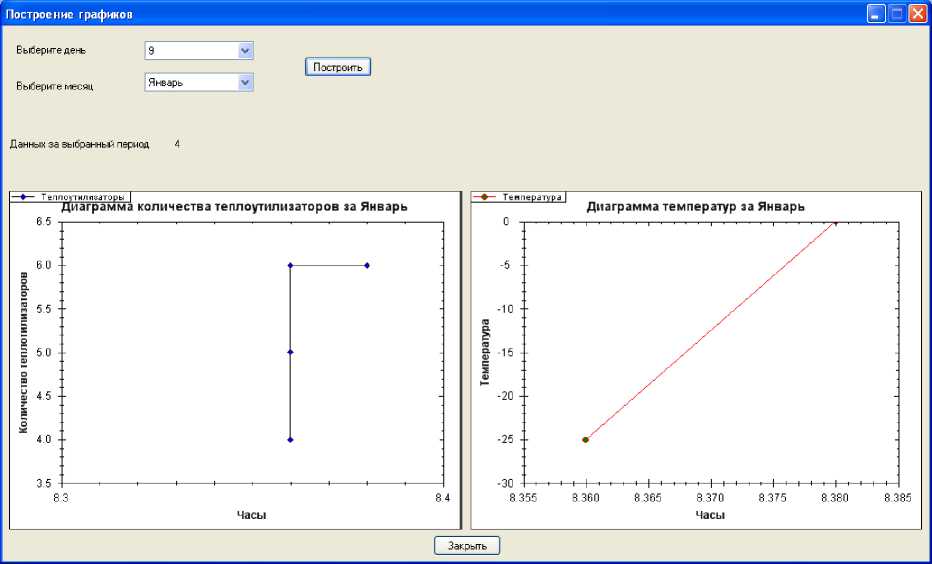Expand the month dropdown showing Январь

(x=246, y=82)
